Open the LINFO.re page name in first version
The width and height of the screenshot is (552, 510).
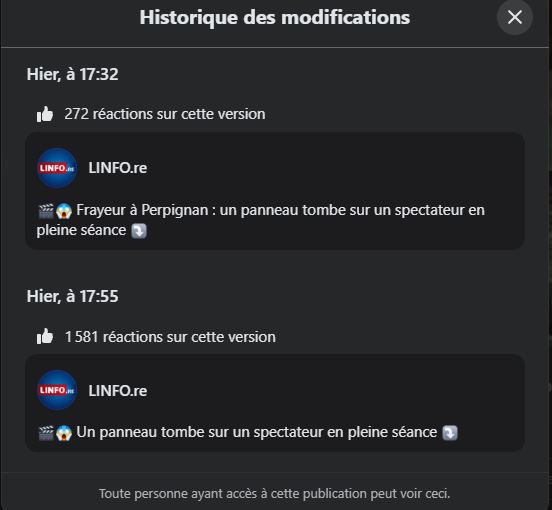[x=118, y=168]
